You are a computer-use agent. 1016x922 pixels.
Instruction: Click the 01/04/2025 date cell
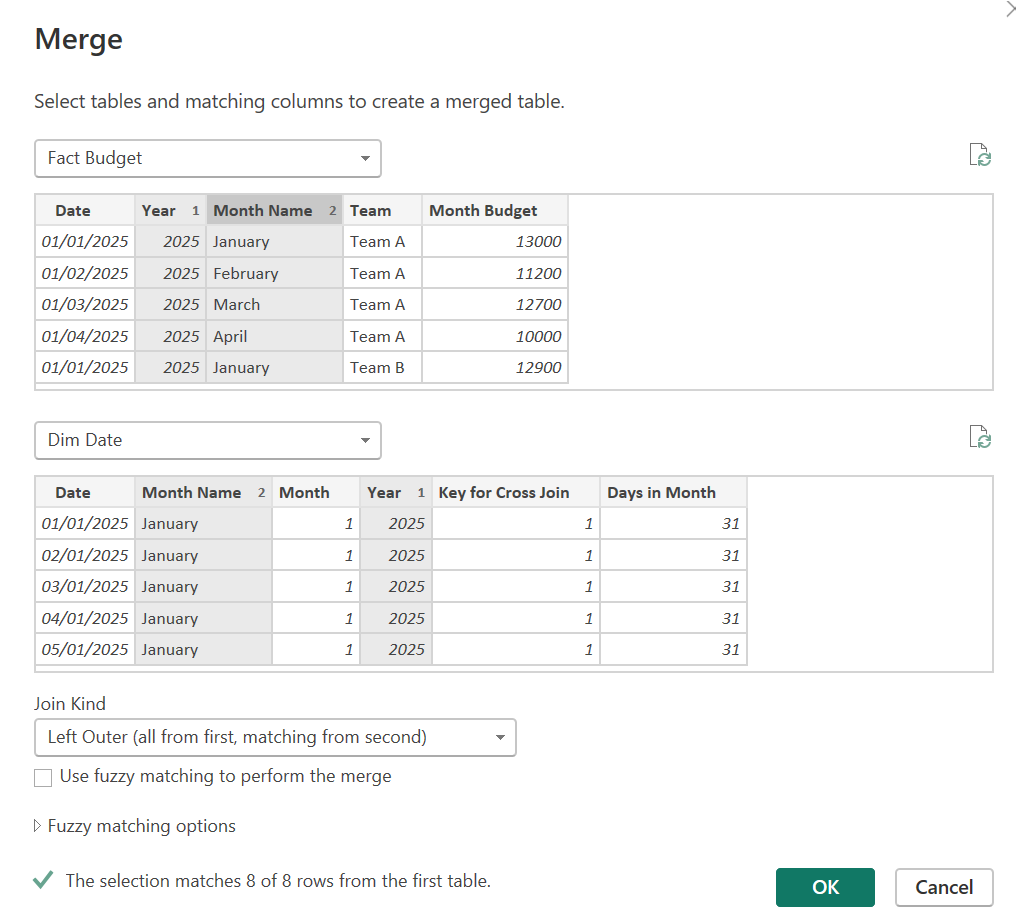coord(85,336)
